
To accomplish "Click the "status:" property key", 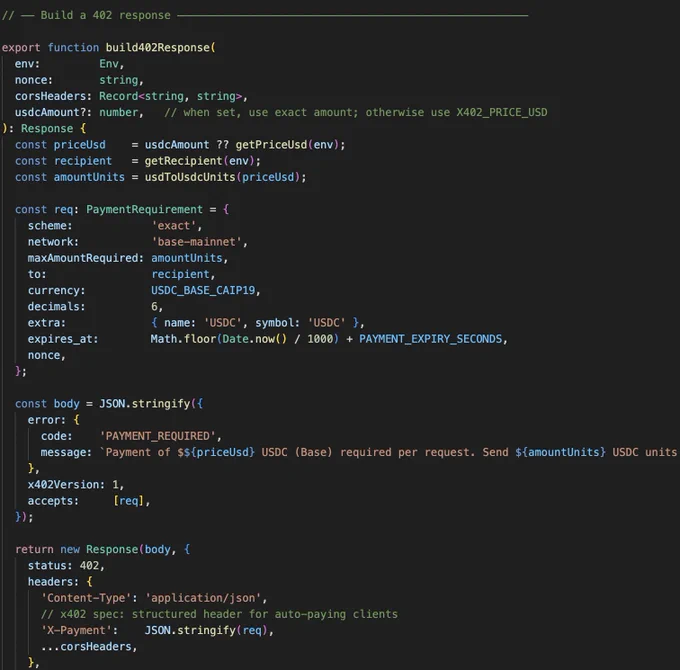I will 50,566.
